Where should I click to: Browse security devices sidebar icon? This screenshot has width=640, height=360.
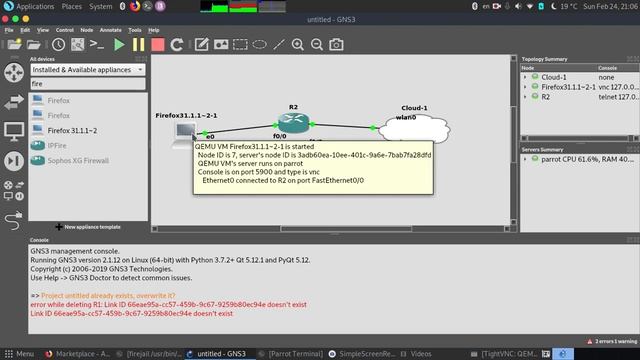click(14, 161)
